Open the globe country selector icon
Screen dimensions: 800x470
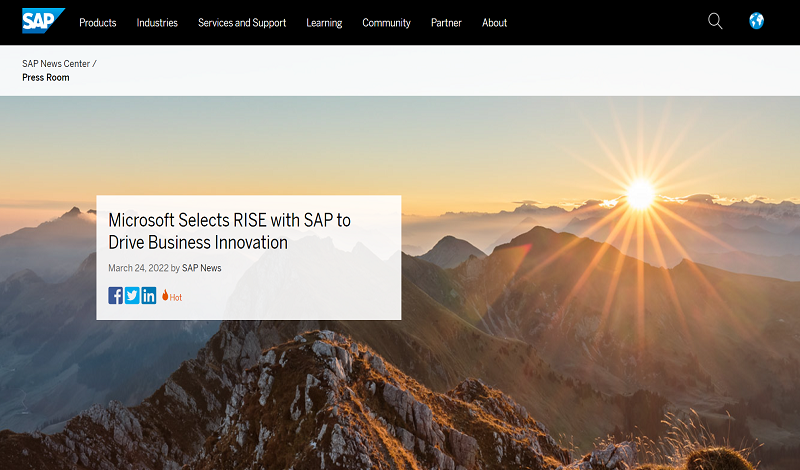(x=756, y=21)
